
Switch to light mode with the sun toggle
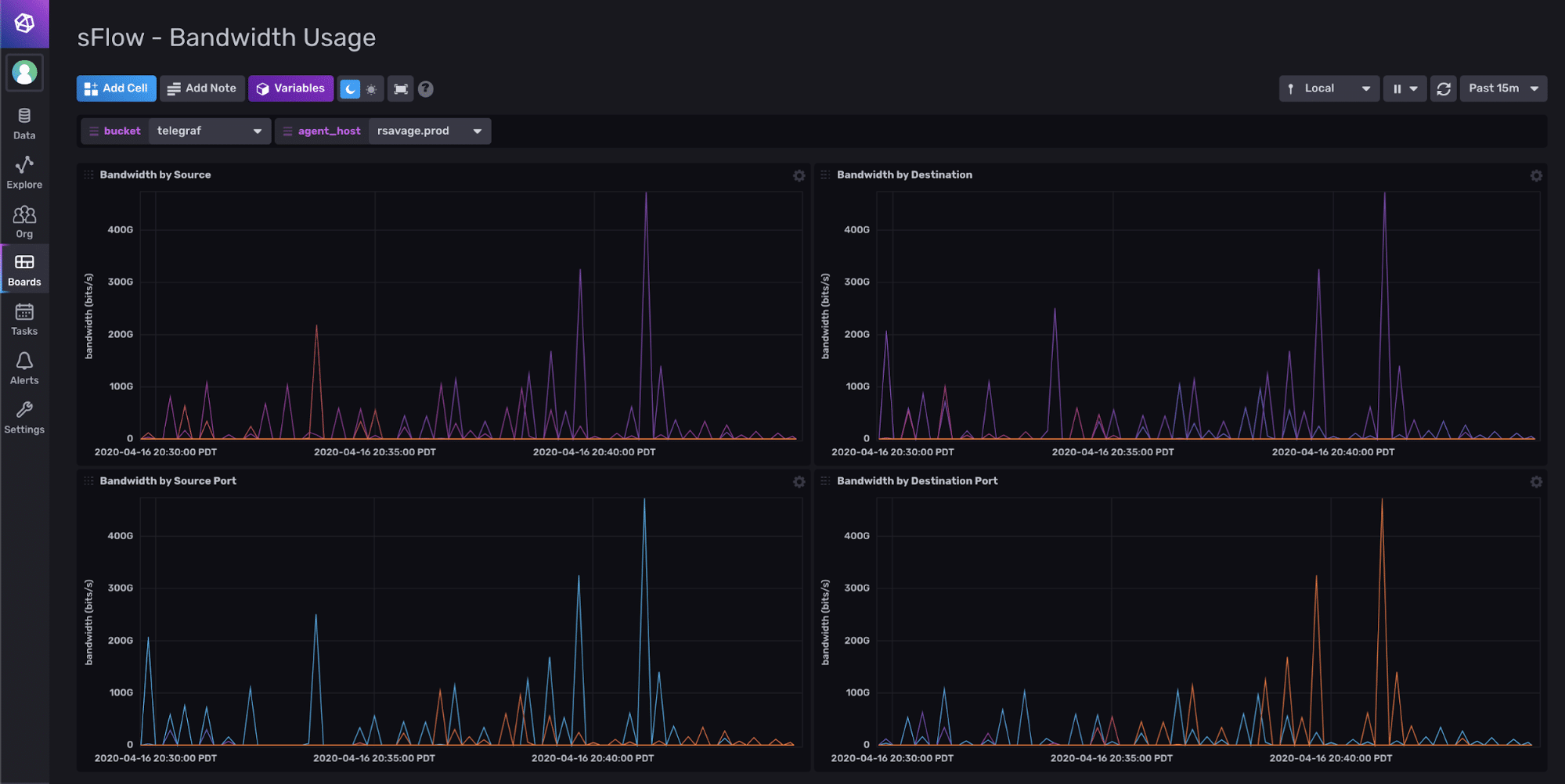[x=372, y=88]
